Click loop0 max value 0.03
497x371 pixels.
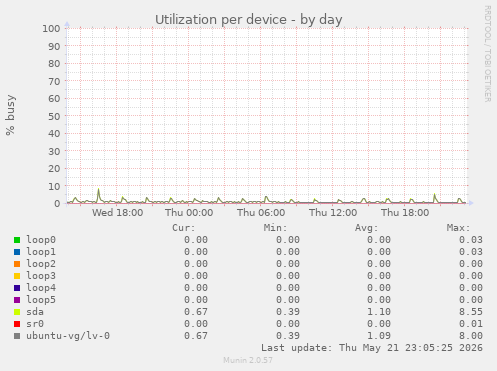click(471, 240)
